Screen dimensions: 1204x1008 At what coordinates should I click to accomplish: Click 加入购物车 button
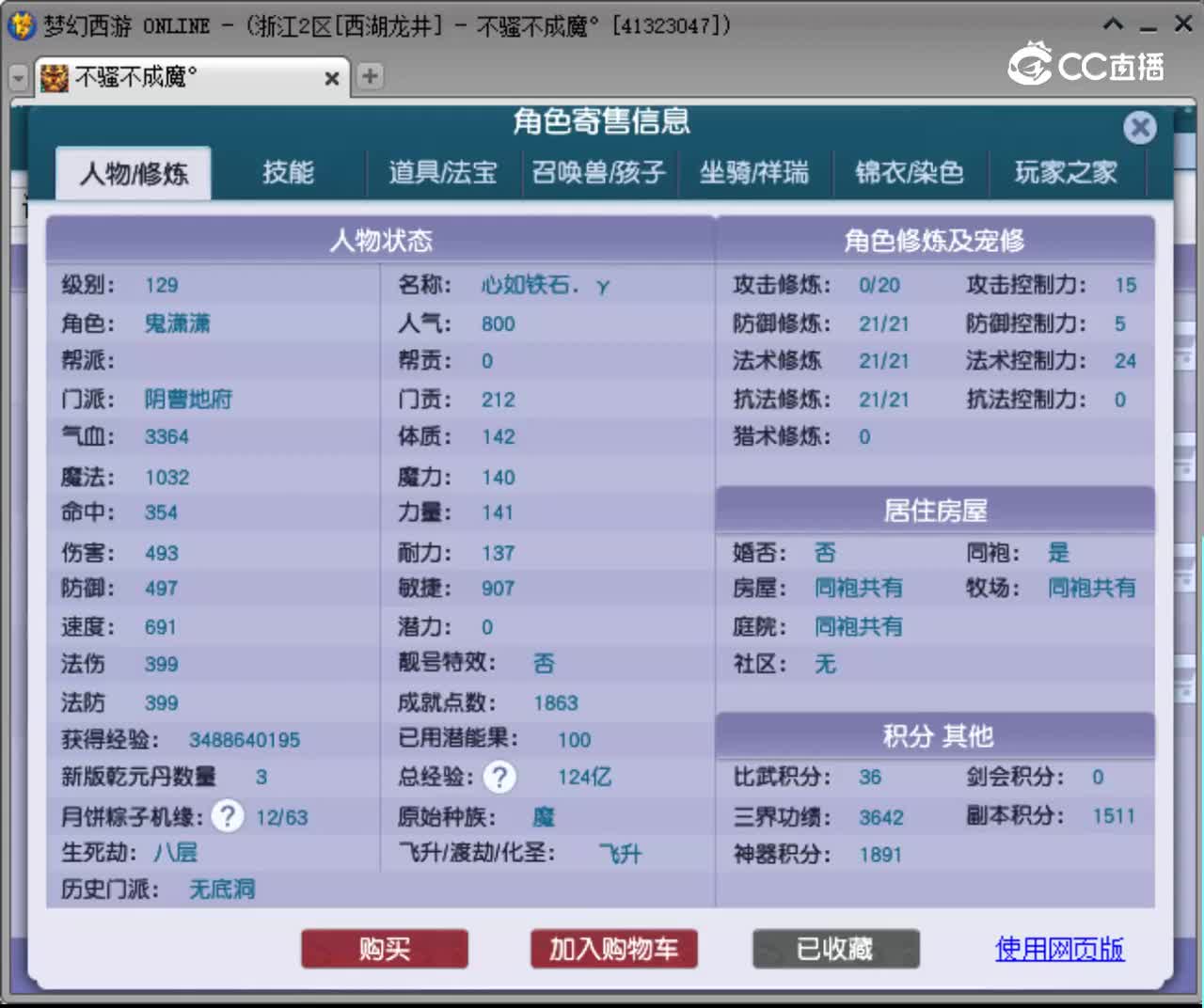[x=613, y=949]
